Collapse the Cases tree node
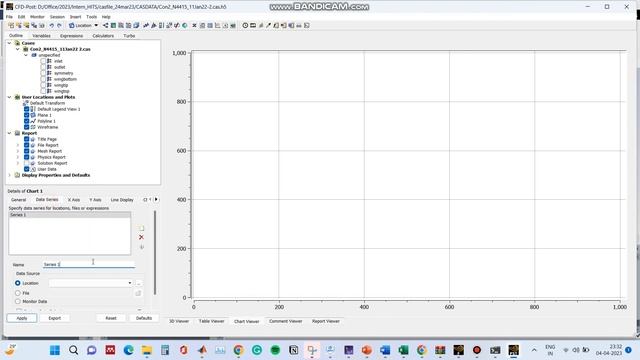 10,43
